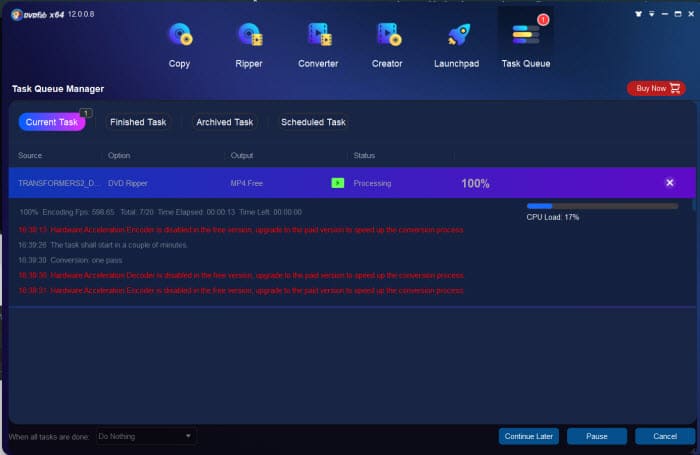Switch to the Current Task tab
Image resolution: width=700 pixels, height=455 pixels.
click(52, 122)
